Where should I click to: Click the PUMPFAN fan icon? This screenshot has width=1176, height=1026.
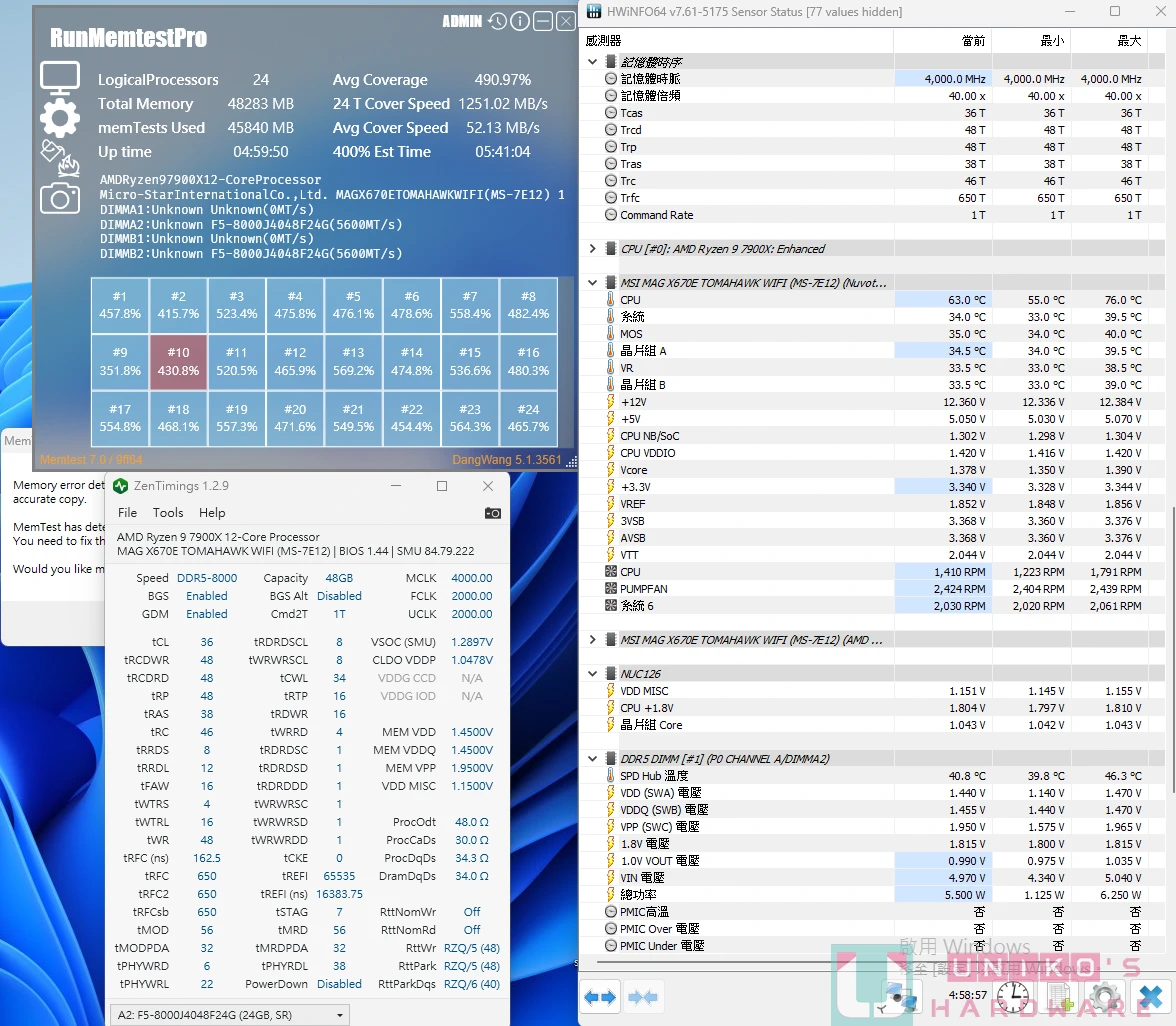pyautogui.click(x=610, y=589)
